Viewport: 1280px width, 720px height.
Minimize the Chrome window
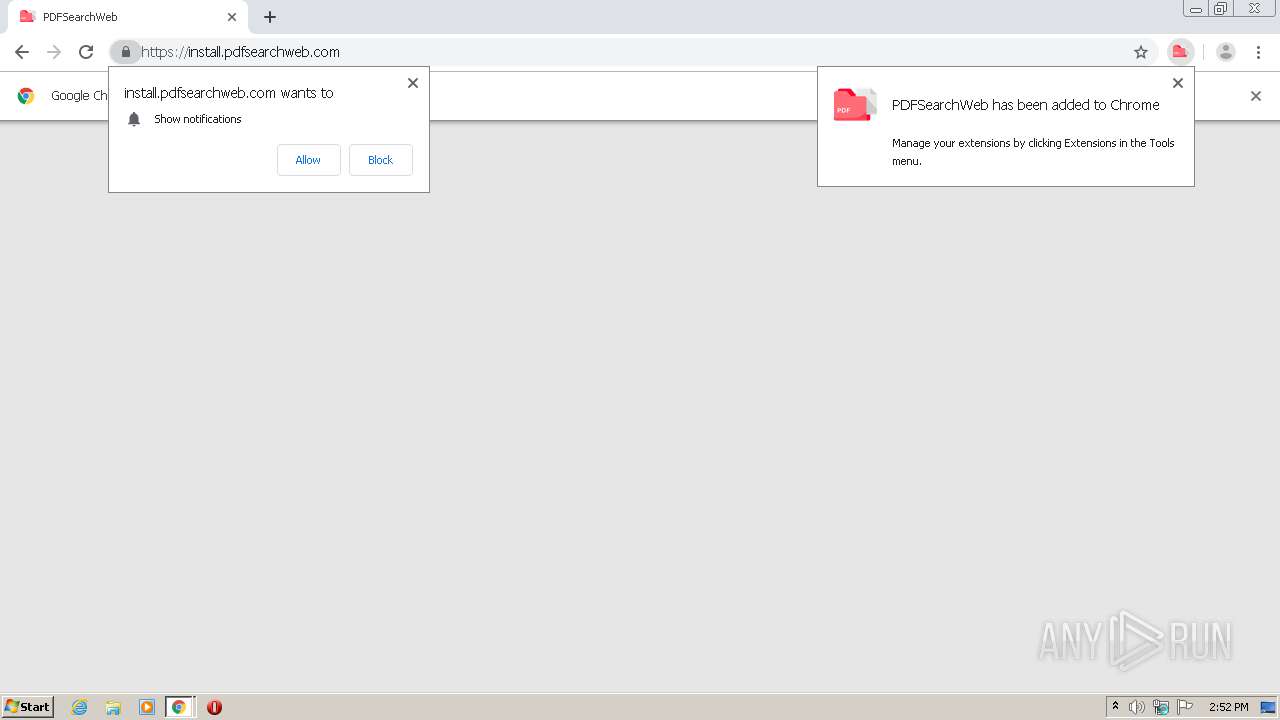(x=1196, y=9)
